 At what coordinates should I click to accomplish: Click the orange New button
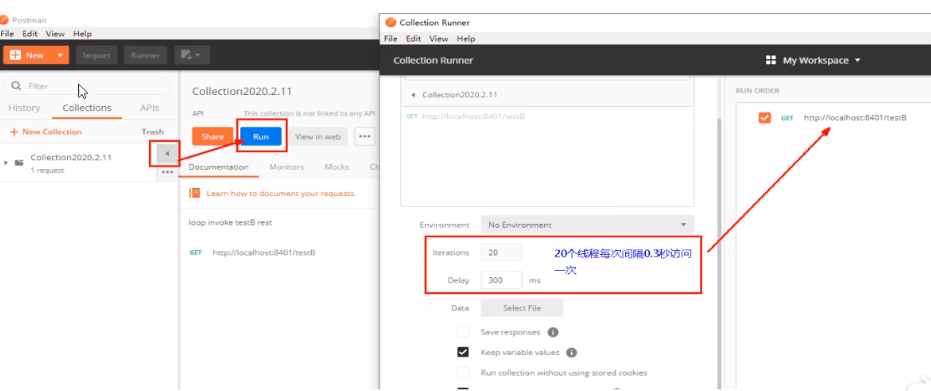coord(28,55)
